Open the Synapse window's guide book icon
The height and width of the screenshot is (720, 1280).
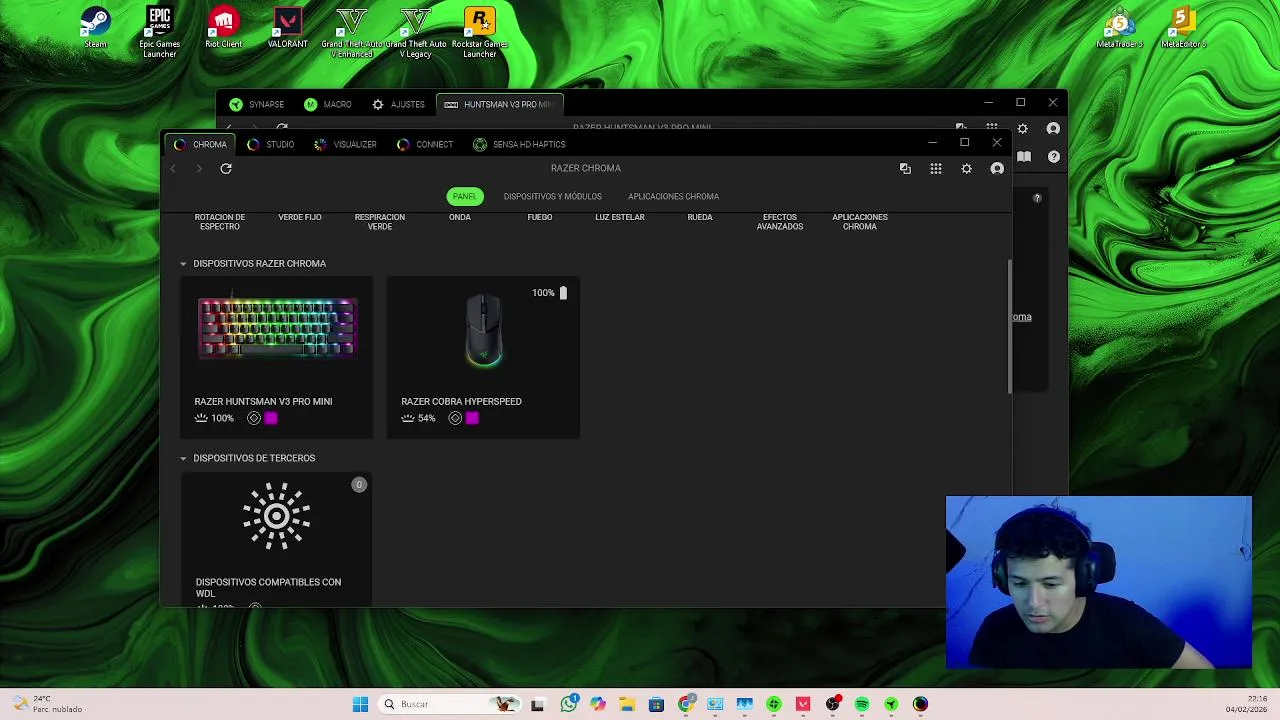(x=1024, y=157)
